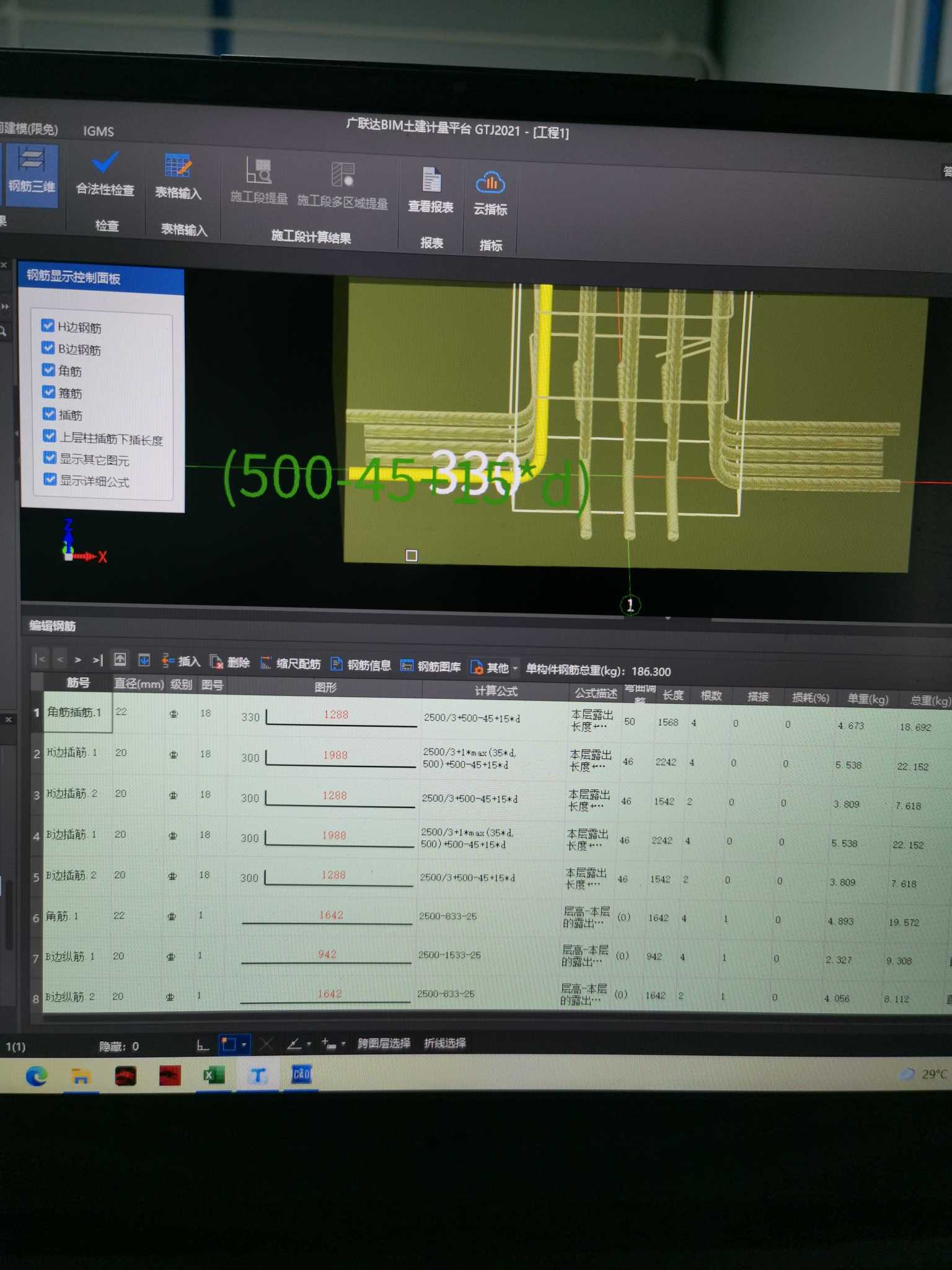
Task: Click orthogonal mode icon in status bar
Action: click(x=203, y=1046)
